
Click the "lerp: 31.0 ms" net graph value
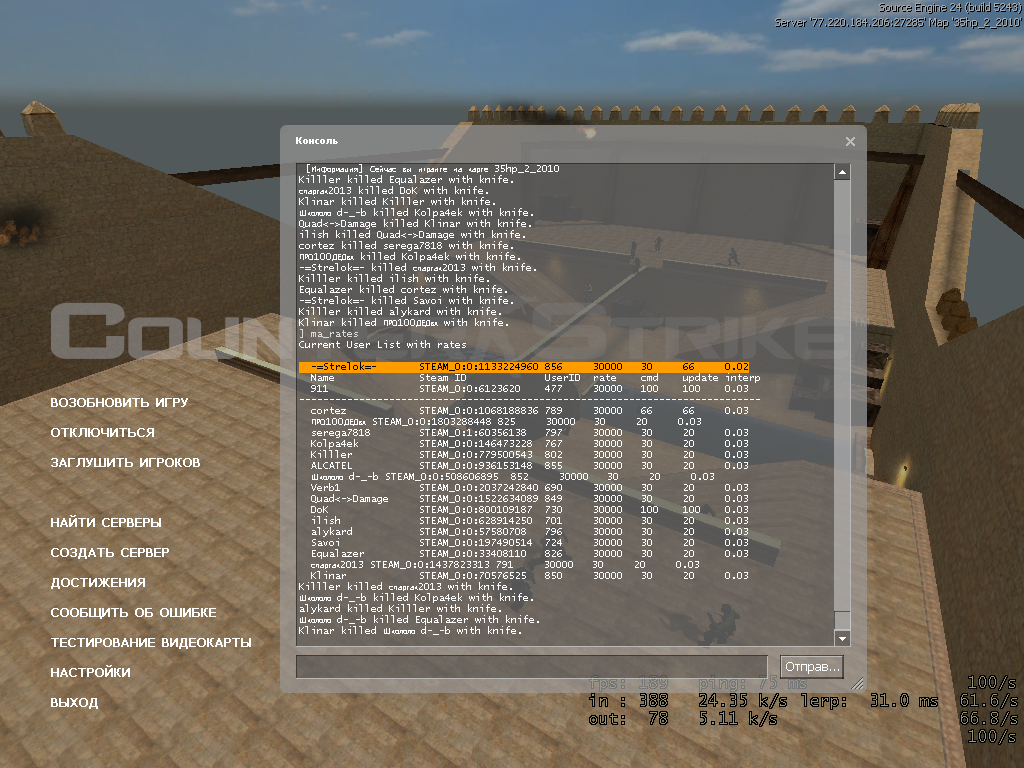tap(869, 701)
